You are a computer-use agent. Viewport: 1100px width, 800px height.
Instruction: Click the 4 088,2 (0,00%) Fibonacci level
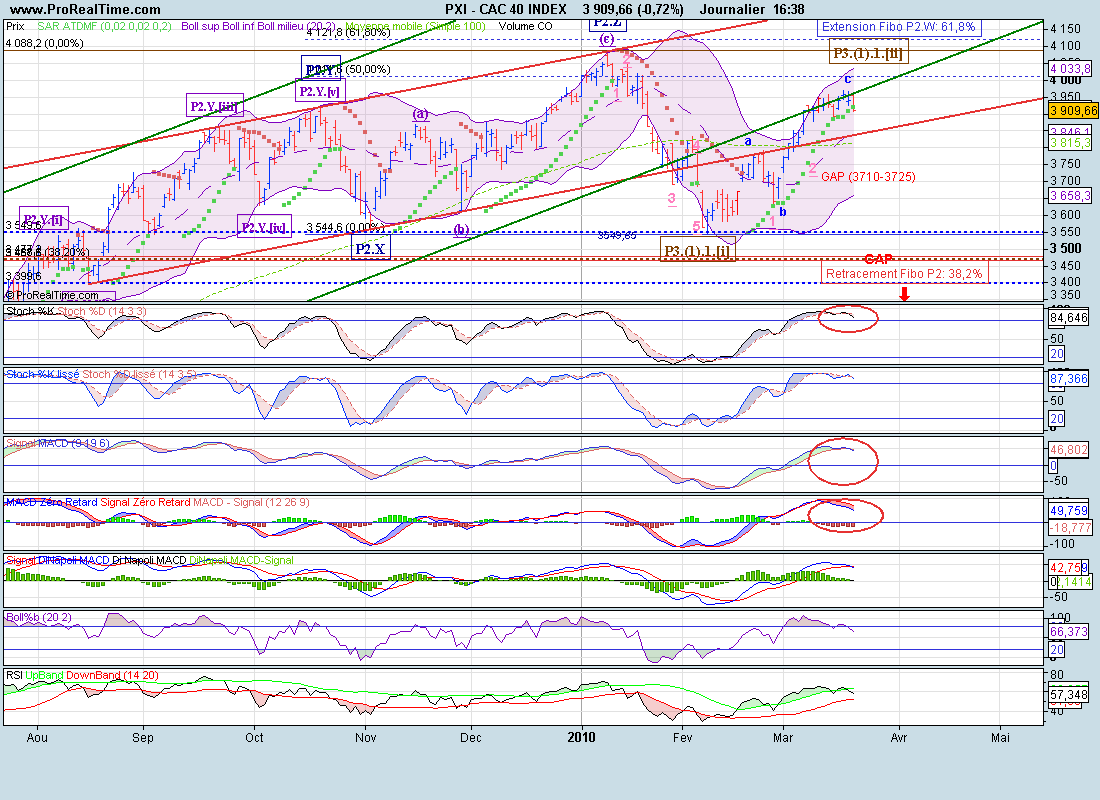click(x=44, y=43)
